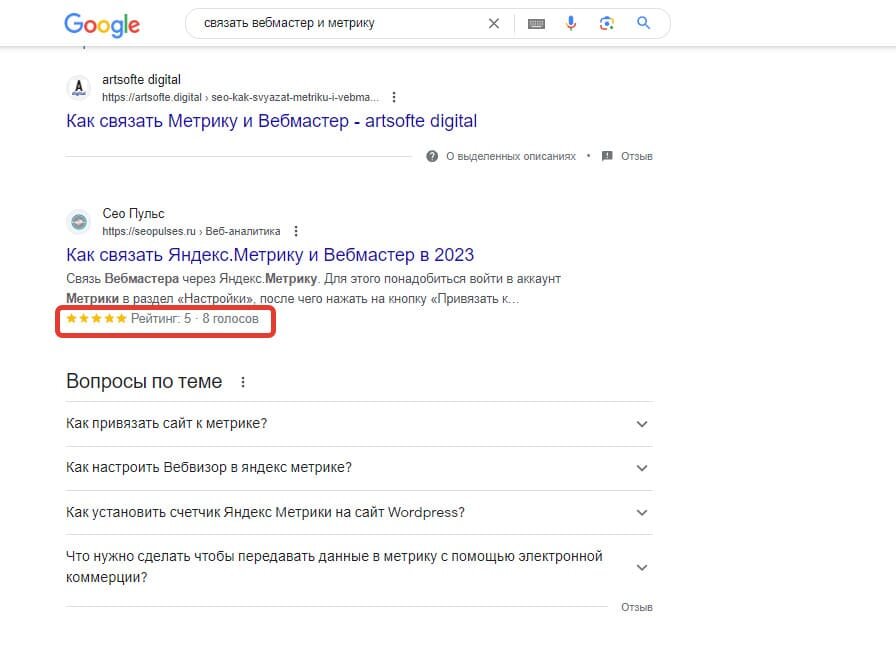Click chevron for электронной коммерции question
The height and width of the screenshot is (645, 896).
click(642, 567)
